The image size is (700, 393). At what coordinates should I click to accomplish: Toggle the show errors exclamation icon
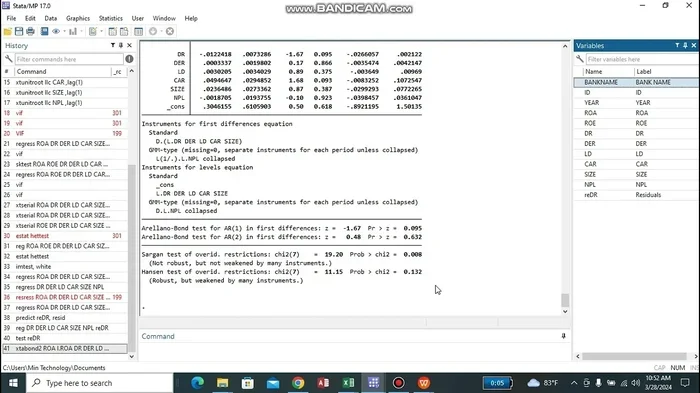(129, 59)
